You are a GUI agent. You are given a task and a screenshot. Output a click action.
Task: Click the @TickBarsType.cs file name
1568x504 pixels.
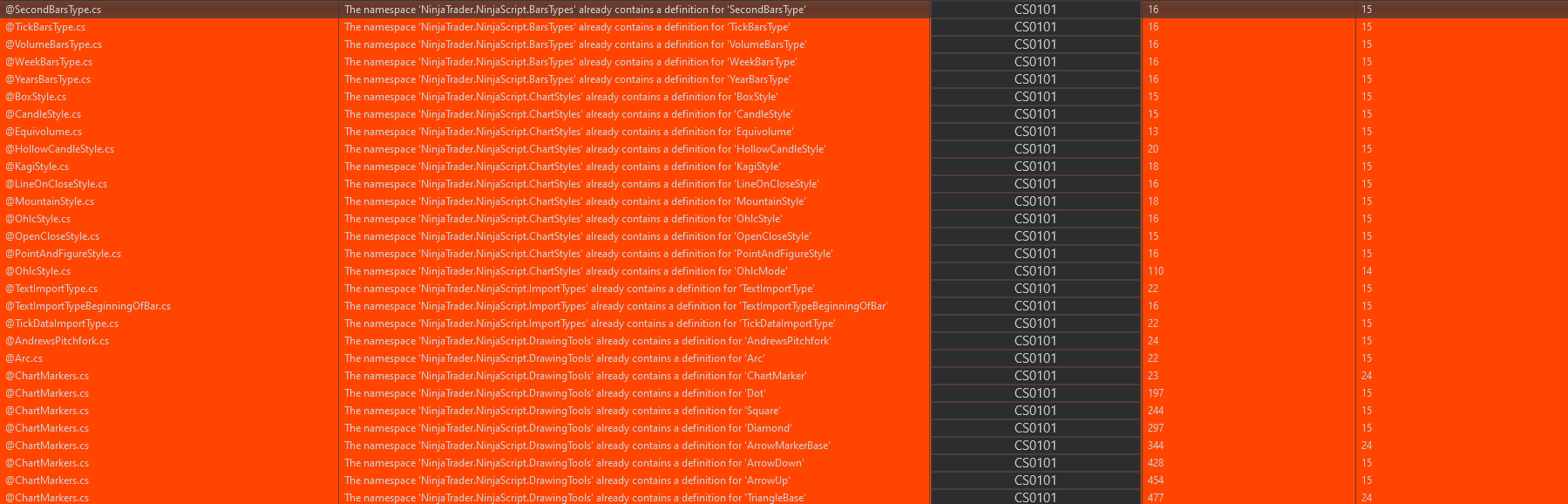click(45, 27)
